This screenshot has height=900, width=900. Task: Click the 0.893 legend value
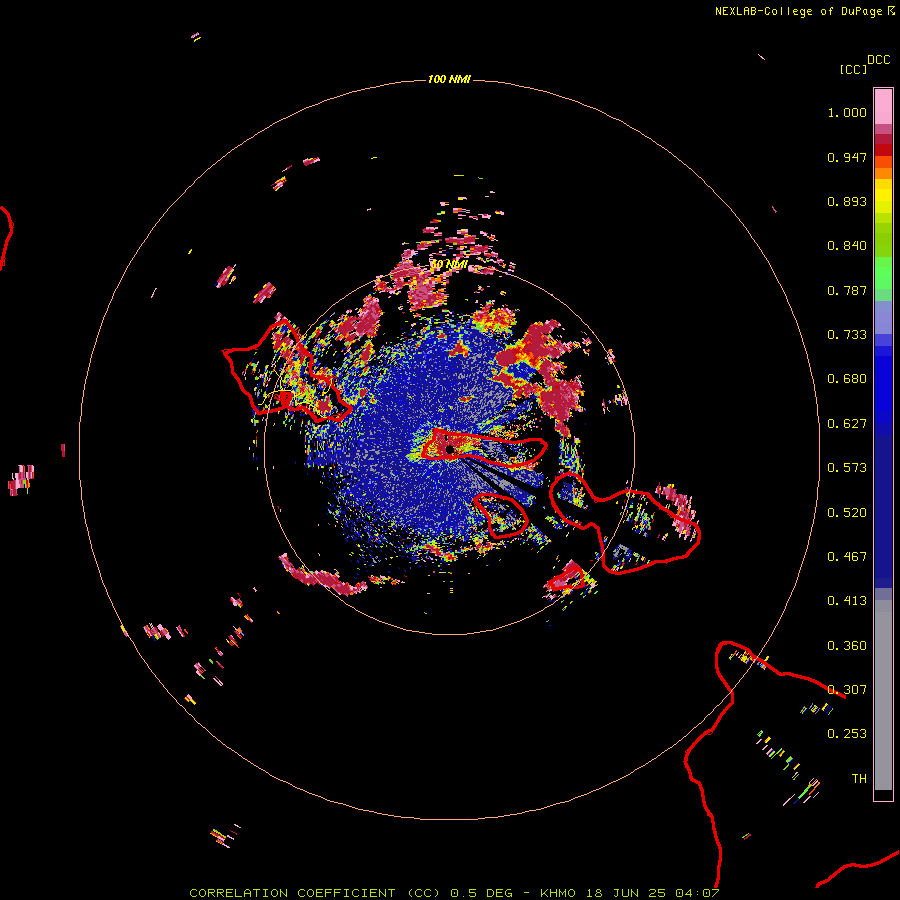[847, 201]
